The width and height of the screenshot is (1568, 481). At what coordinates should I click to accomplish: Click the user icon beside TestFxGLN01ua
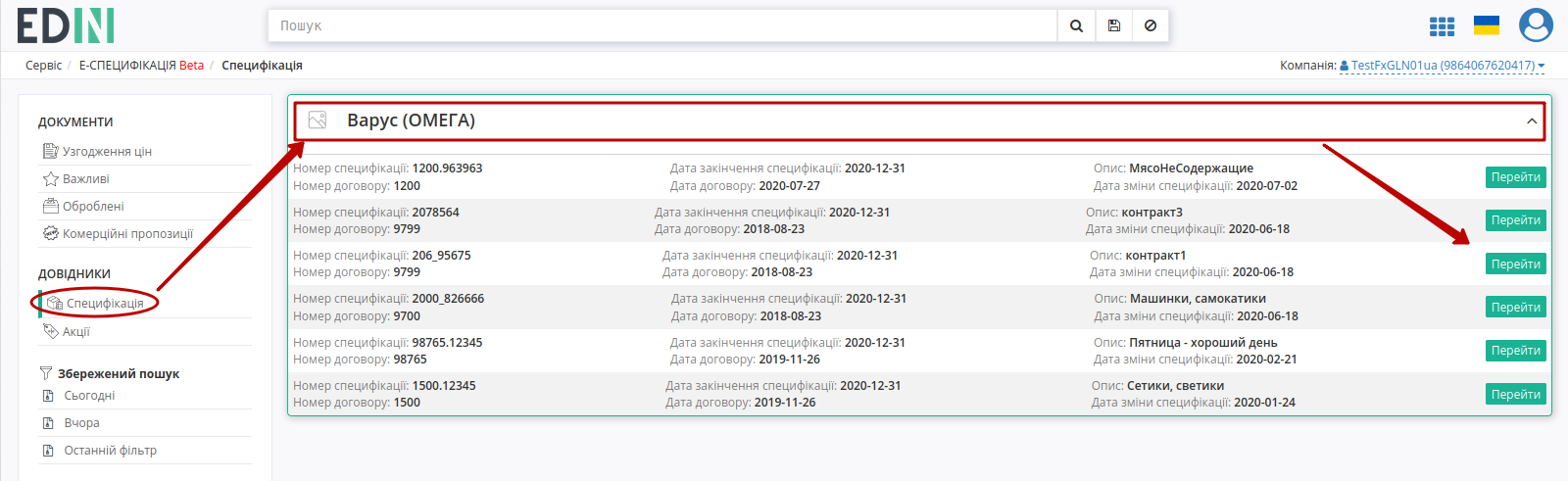coord(1345,66)
